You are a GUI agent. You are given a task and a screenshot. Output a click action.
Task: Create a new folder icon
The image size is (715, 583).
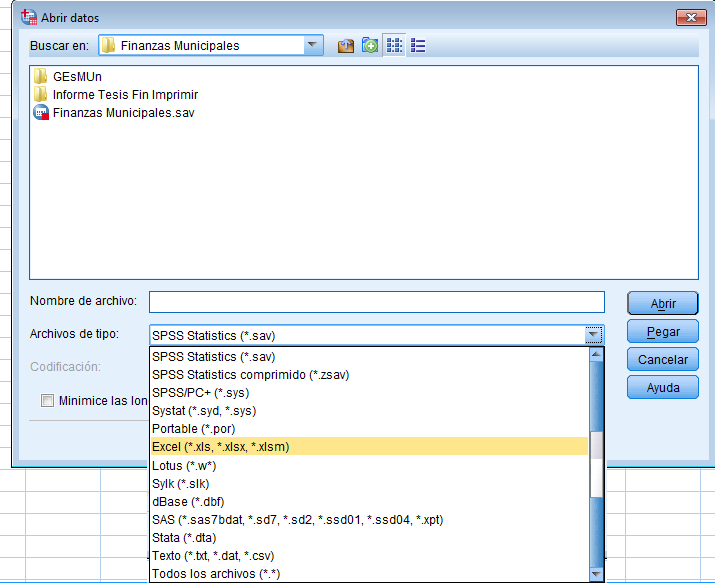pos(370,46)
